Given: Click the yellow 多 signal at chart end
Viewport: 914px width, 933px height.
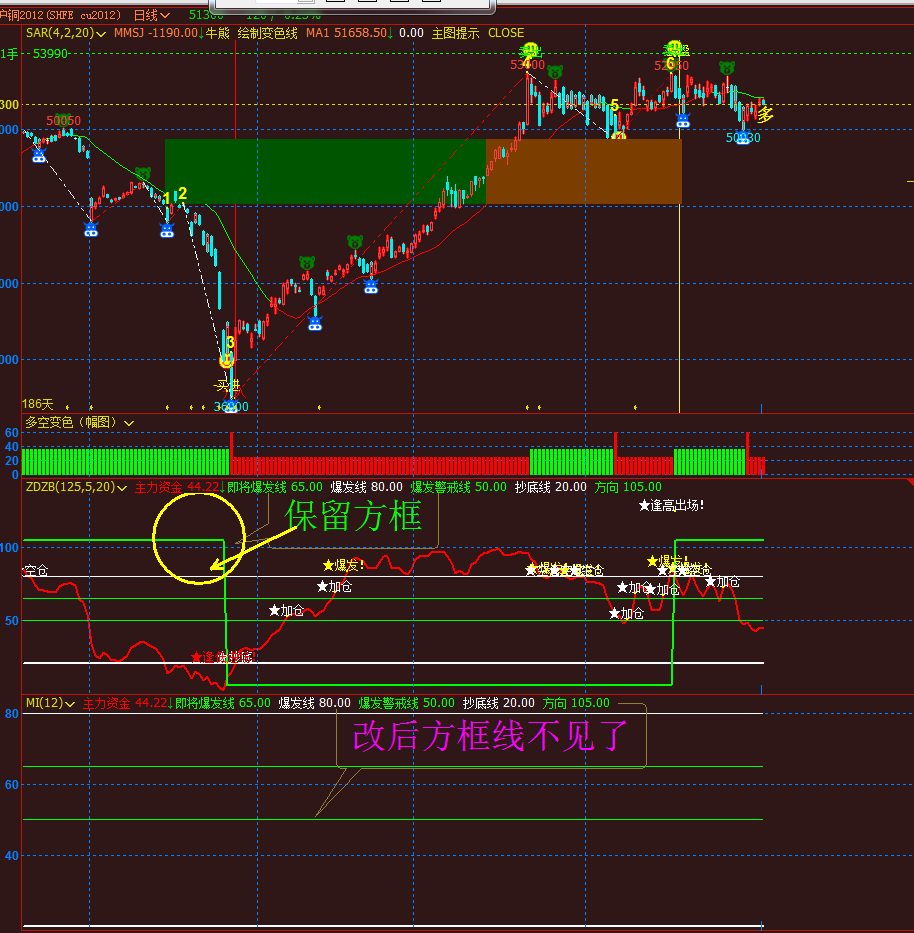Looking at the screenshot, I should (x=765, y=114).
